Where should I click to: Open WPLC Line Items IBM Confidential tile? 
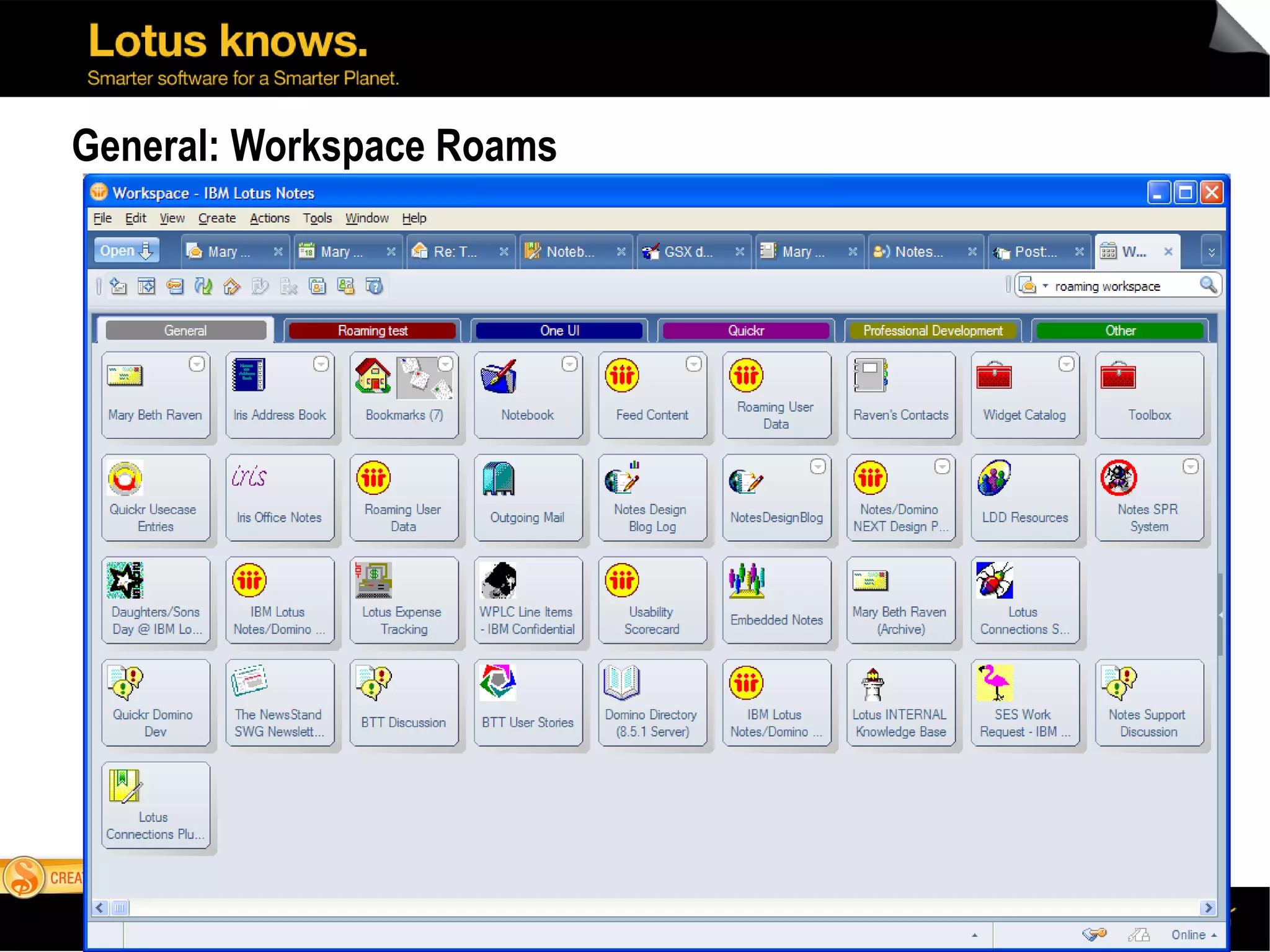tap(528, 600)
